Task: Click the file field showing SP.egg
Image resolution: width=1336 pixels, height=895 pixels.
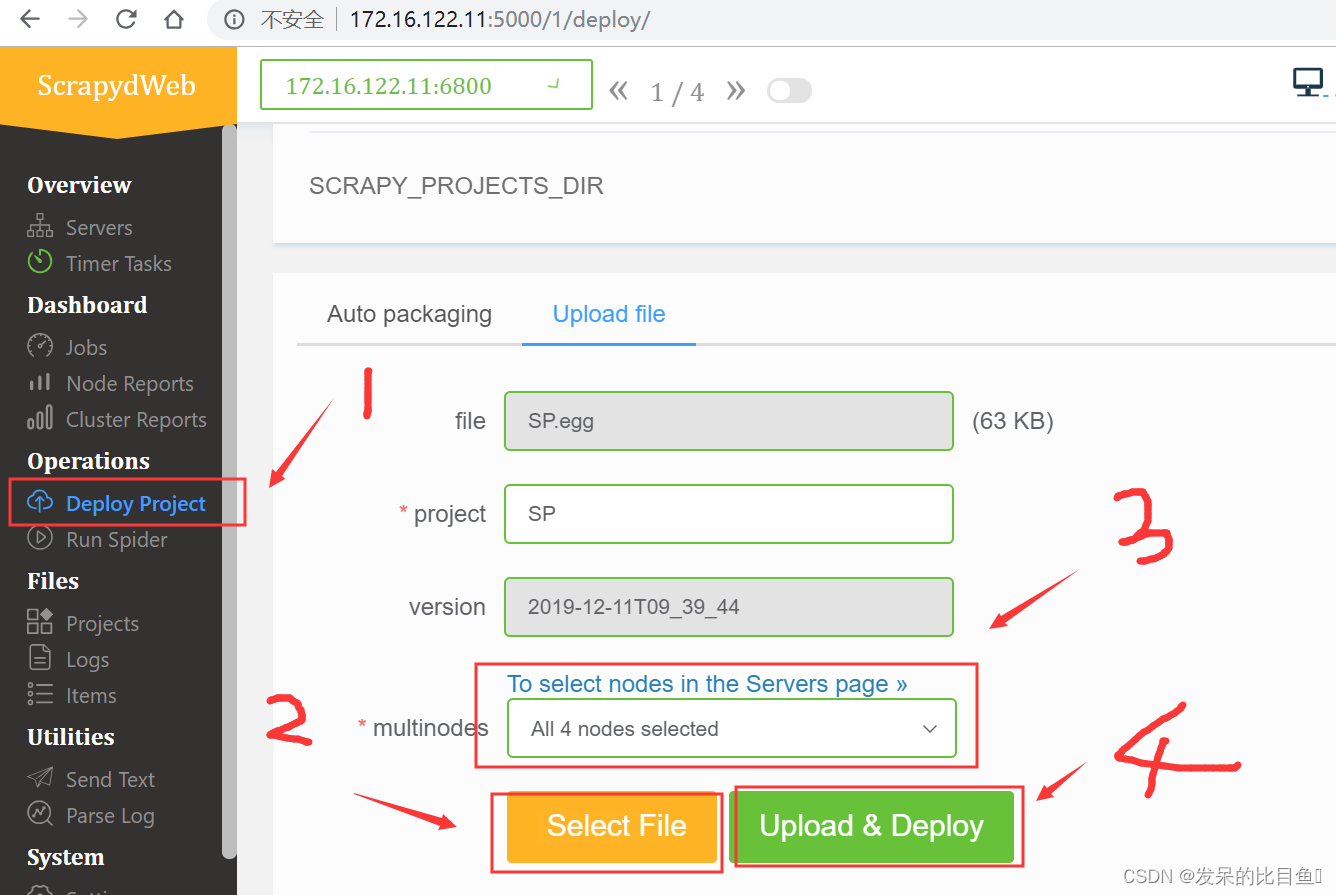Action: [729, 421]
